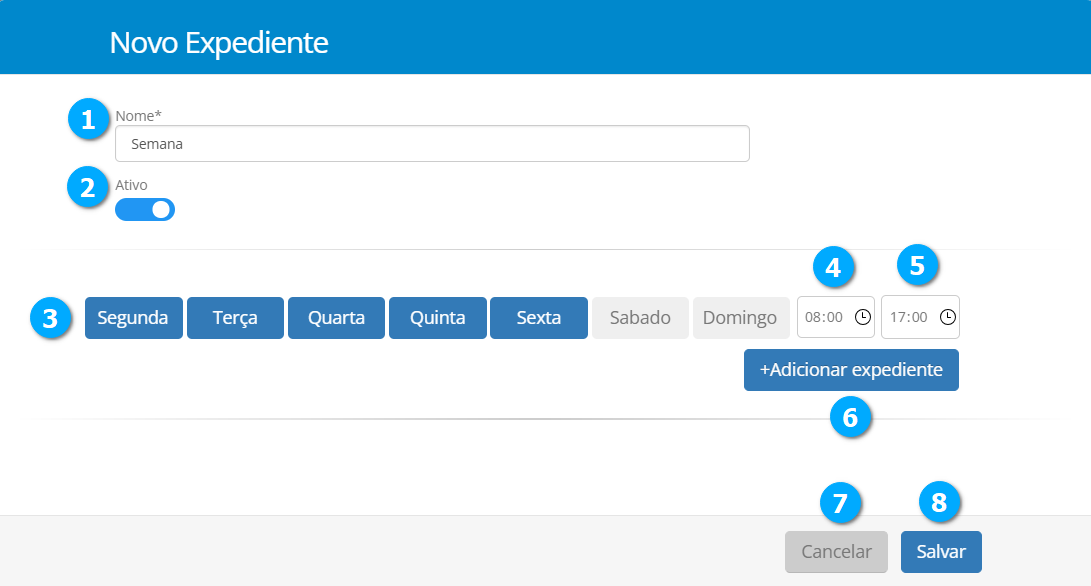Screen dimensions: 1091x586
Task: Toggle the Sexta day button
Action: click(538, 318)
